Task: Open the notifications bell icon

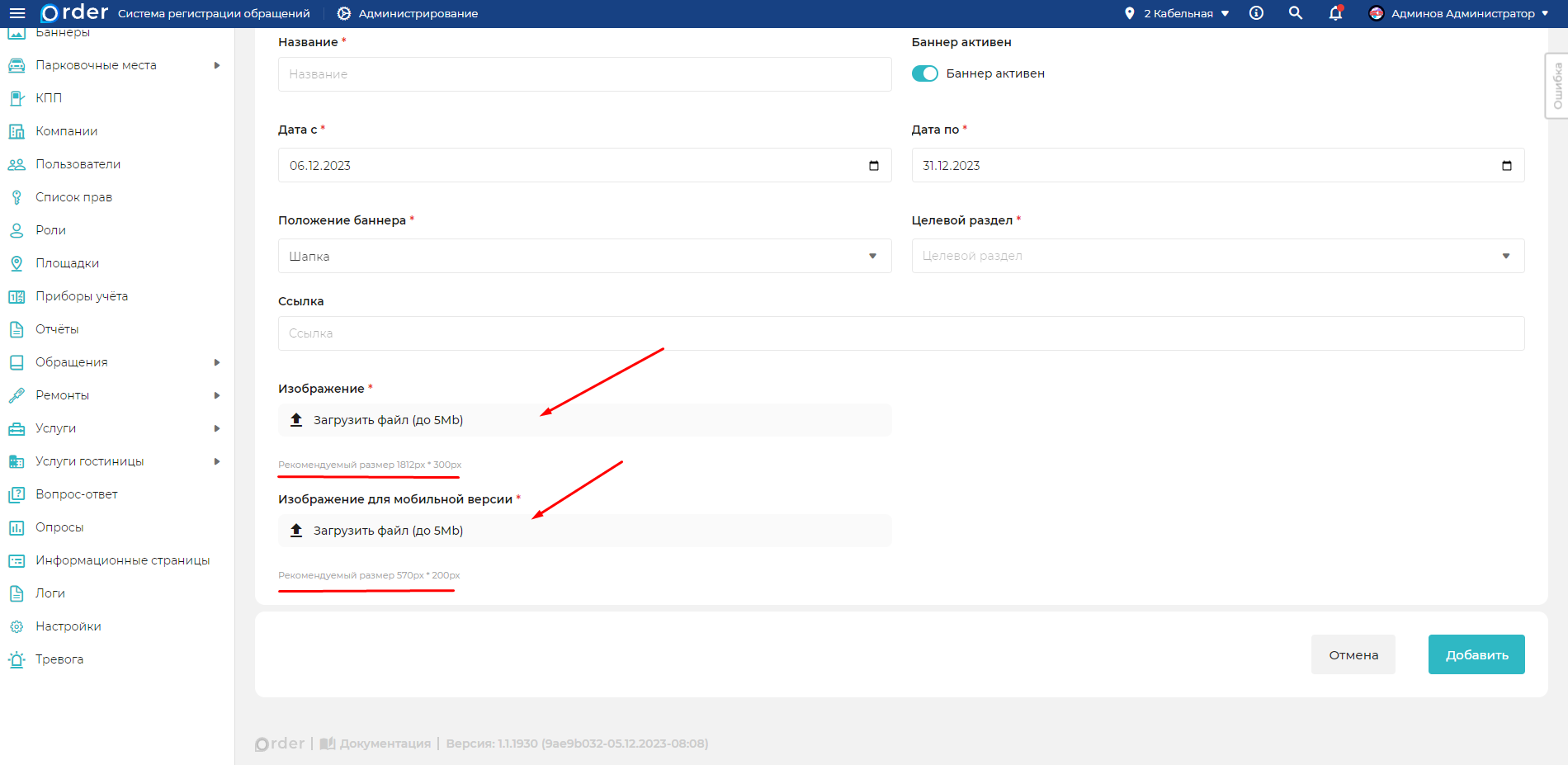Action: pos(1335,13)
